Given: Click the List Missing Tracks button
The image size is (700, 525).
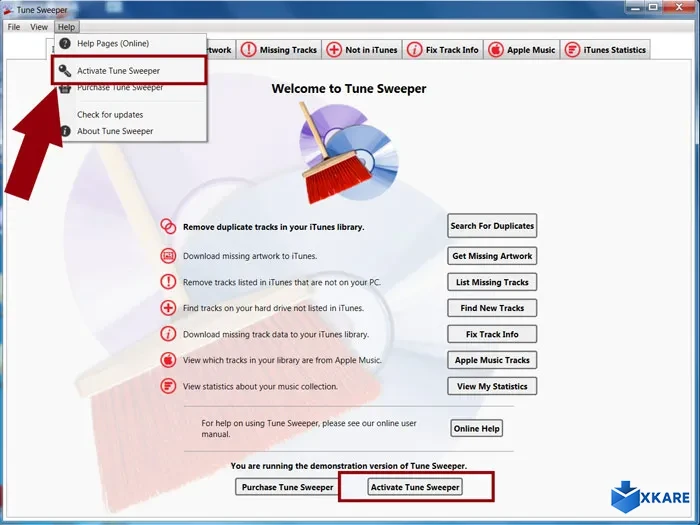Looking at the screenshot, I should click(x=492, y=282).
